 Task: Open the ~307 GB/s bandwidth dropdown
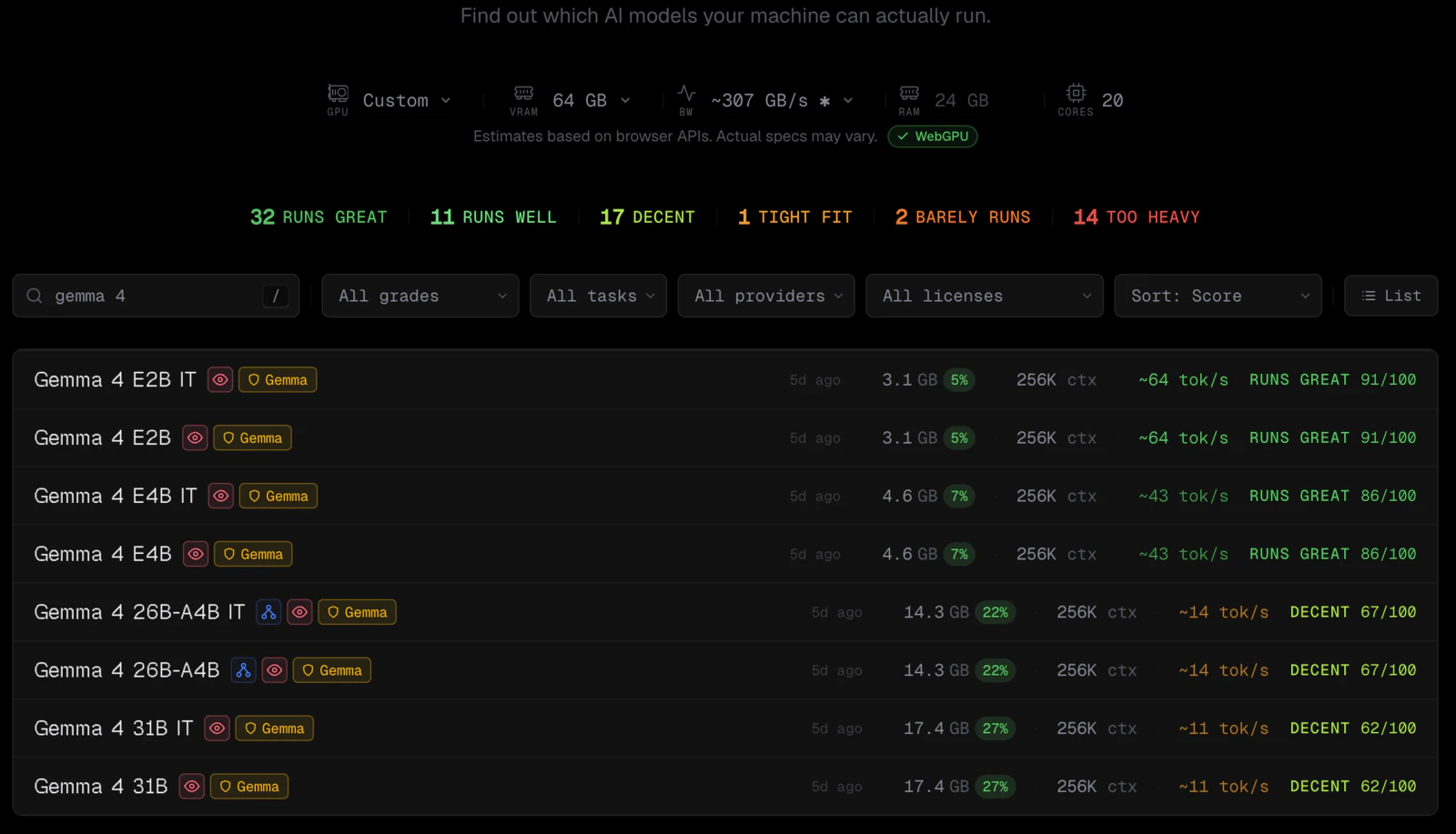[x=782, y=100]
